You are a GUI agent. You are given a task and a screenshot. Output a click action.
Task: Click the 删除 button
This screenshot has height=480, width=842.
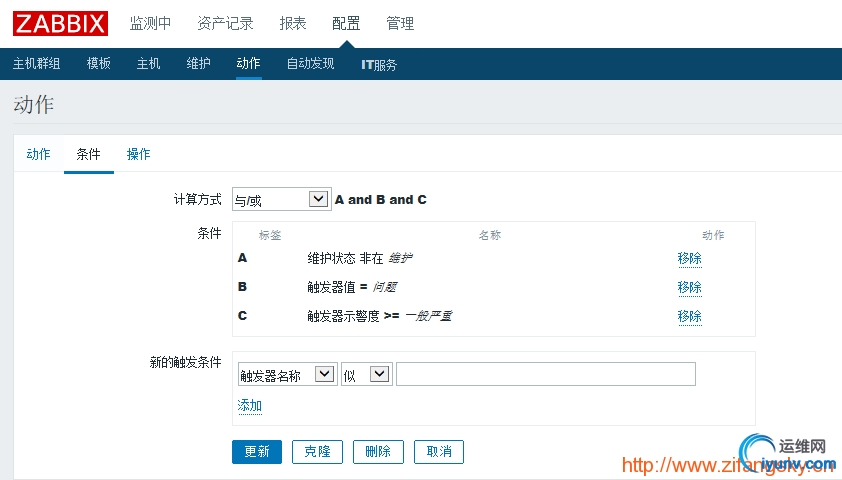[378, 452]
